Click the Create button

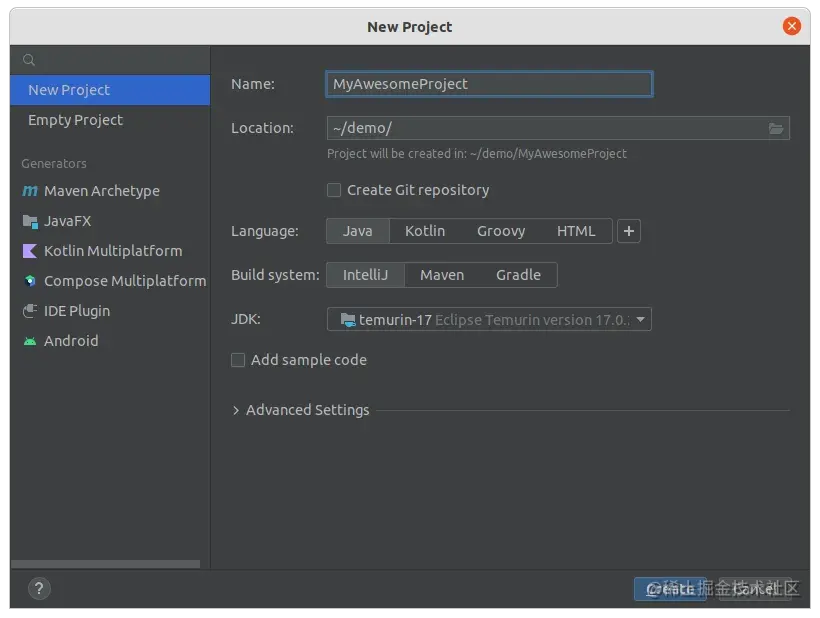(x=670, y=589)
